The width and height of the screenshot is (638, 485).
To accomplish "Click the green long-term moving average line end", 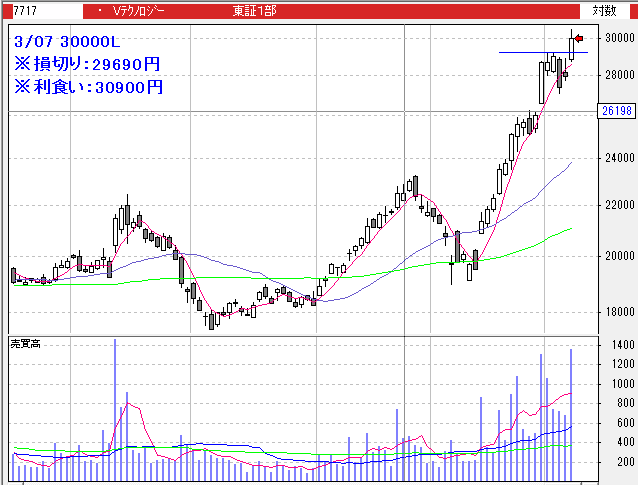I will (570, 229).
